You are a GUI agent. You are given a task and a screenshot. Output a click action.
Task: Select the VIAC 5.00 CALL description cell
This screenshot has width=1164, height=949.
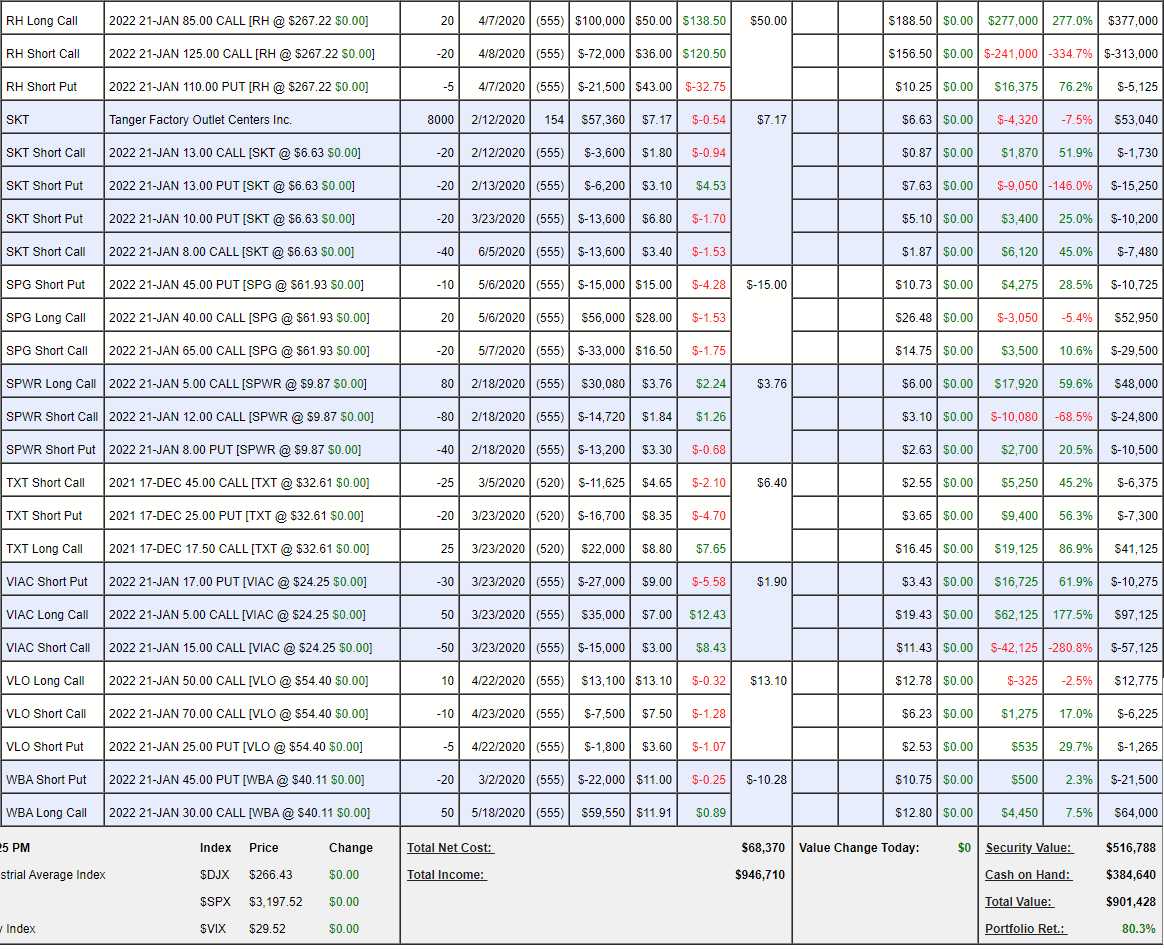point(238,615)
